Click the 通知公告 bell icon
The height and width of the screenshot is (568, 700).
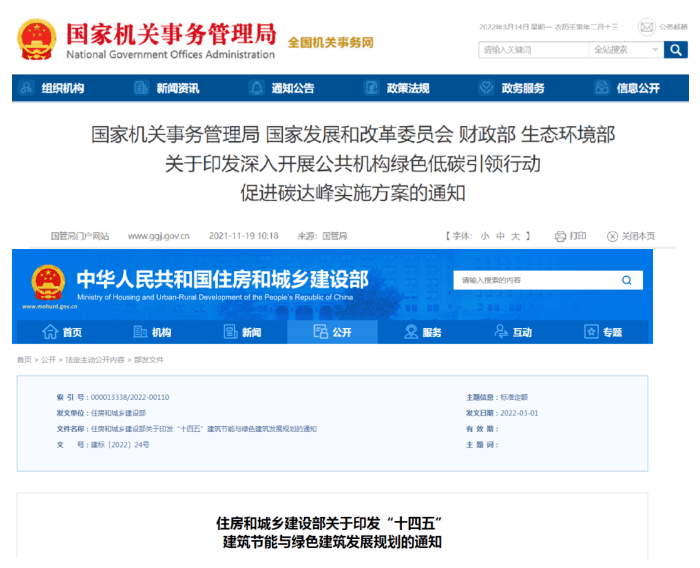coord(257,88)
